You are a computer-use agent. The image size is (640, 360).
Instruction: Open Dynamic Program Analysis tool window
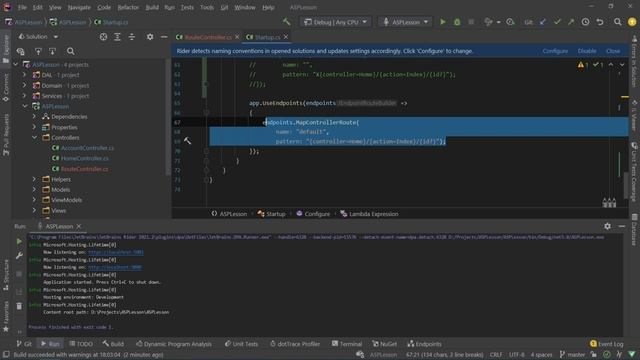(x=174, y=344)
